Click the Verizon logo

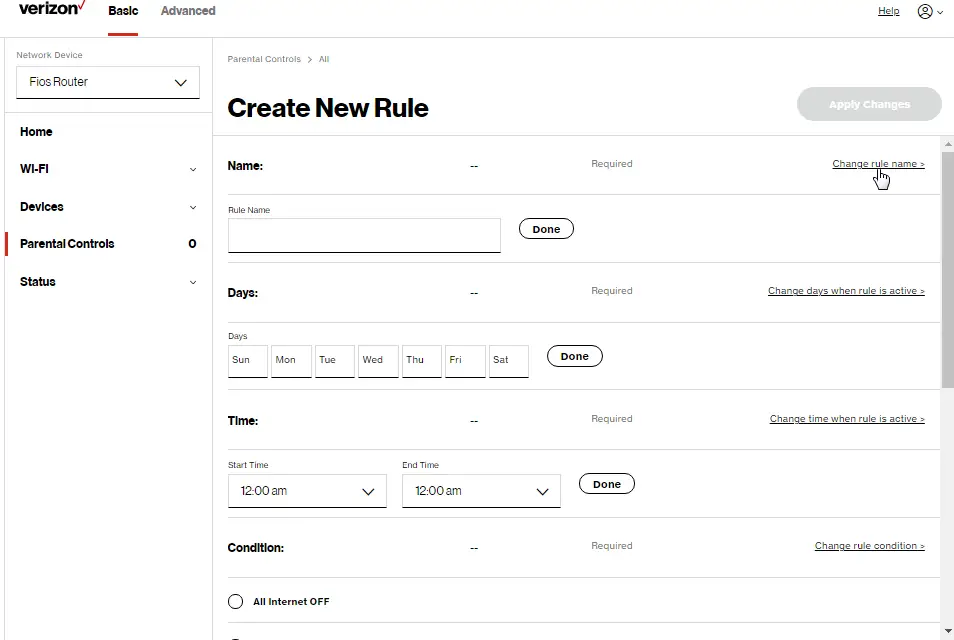coord(48,9)
